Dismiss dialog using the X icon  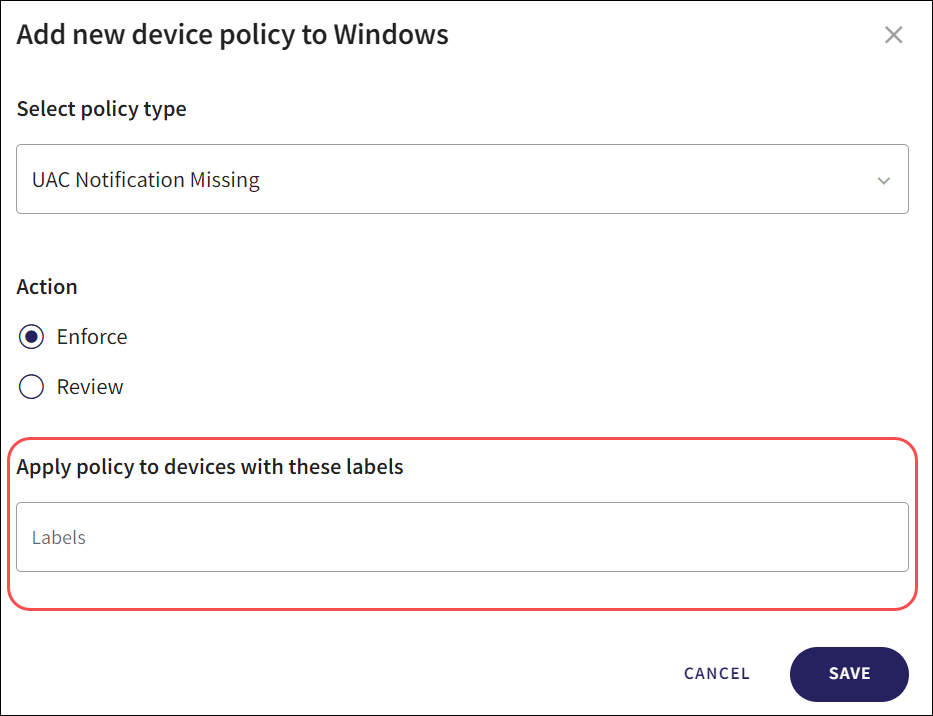coord(893,36)
